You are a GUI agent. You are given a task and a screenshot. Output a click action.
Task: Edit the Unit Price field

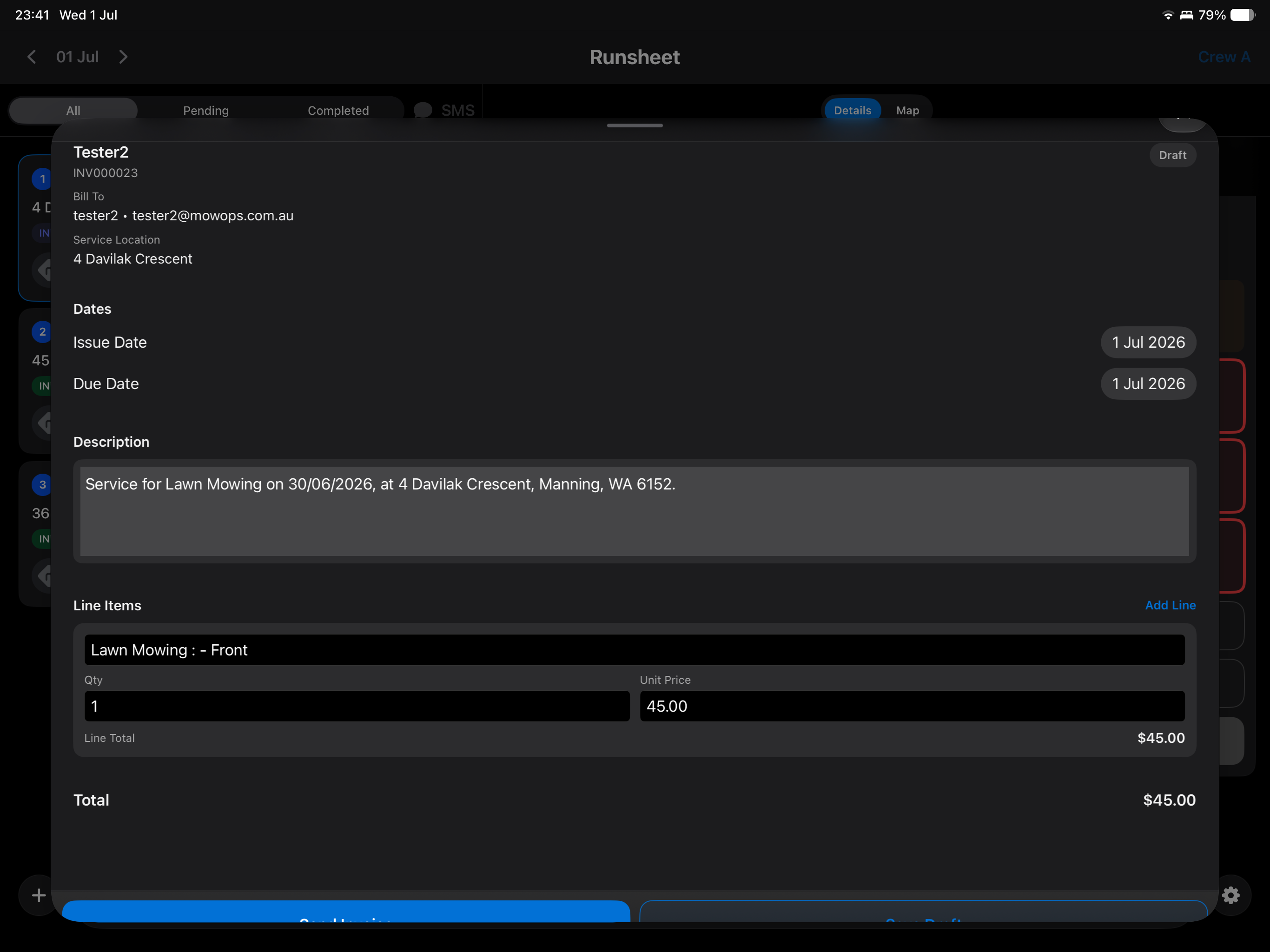[913, 706]
